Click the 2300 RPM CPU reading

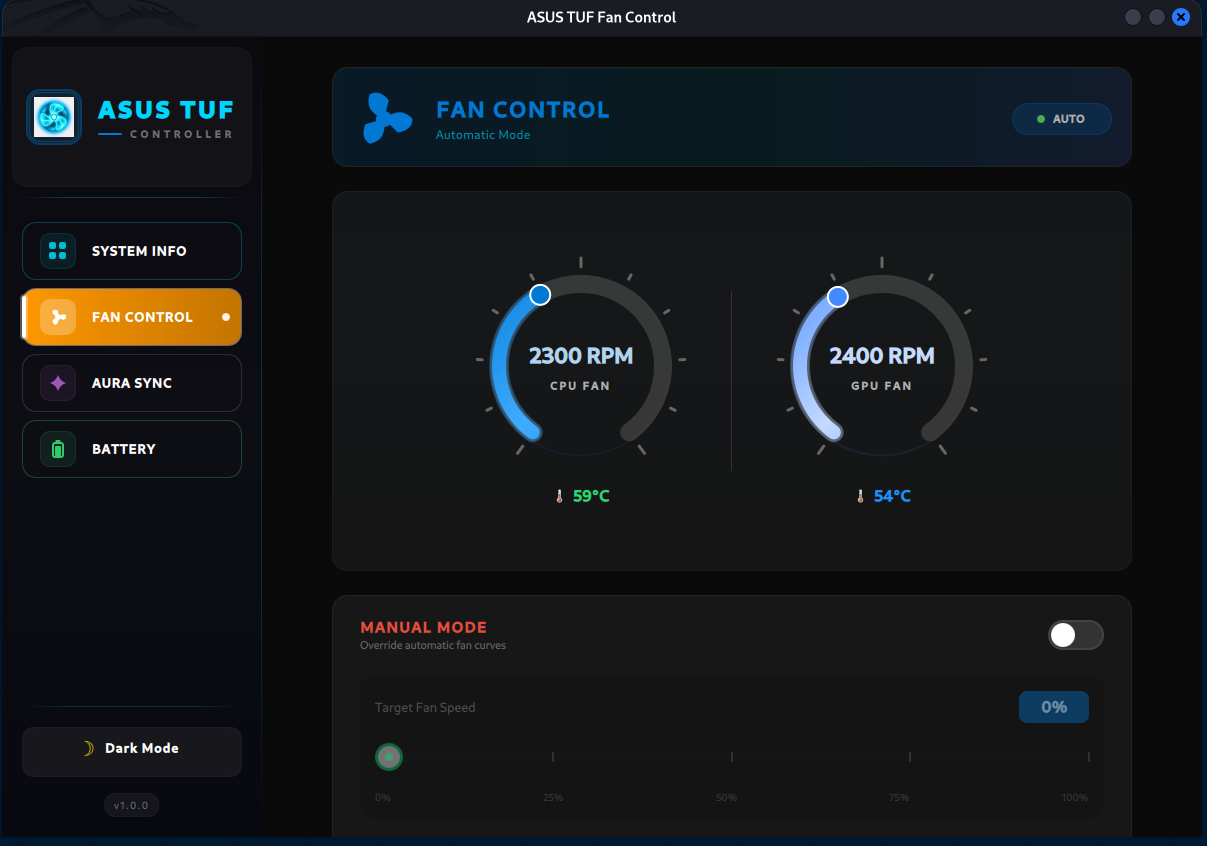coord(581,356)
